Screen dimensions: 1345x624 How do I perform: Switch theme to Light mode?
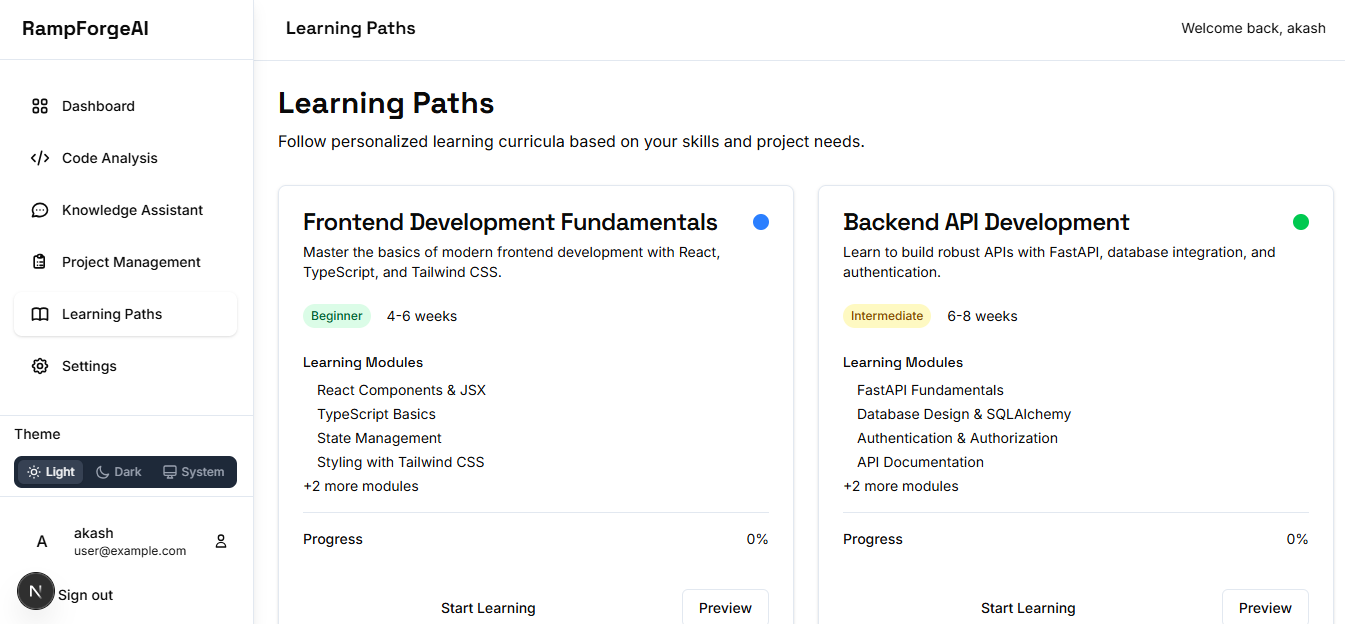(51, 472)
